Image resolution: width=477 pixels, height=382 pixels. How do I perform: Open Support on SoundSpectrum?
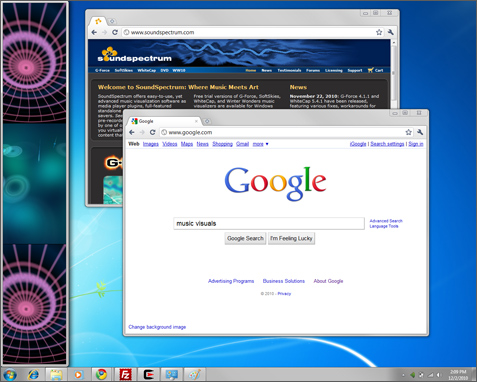pyautogui.click(x=355, y=70)
